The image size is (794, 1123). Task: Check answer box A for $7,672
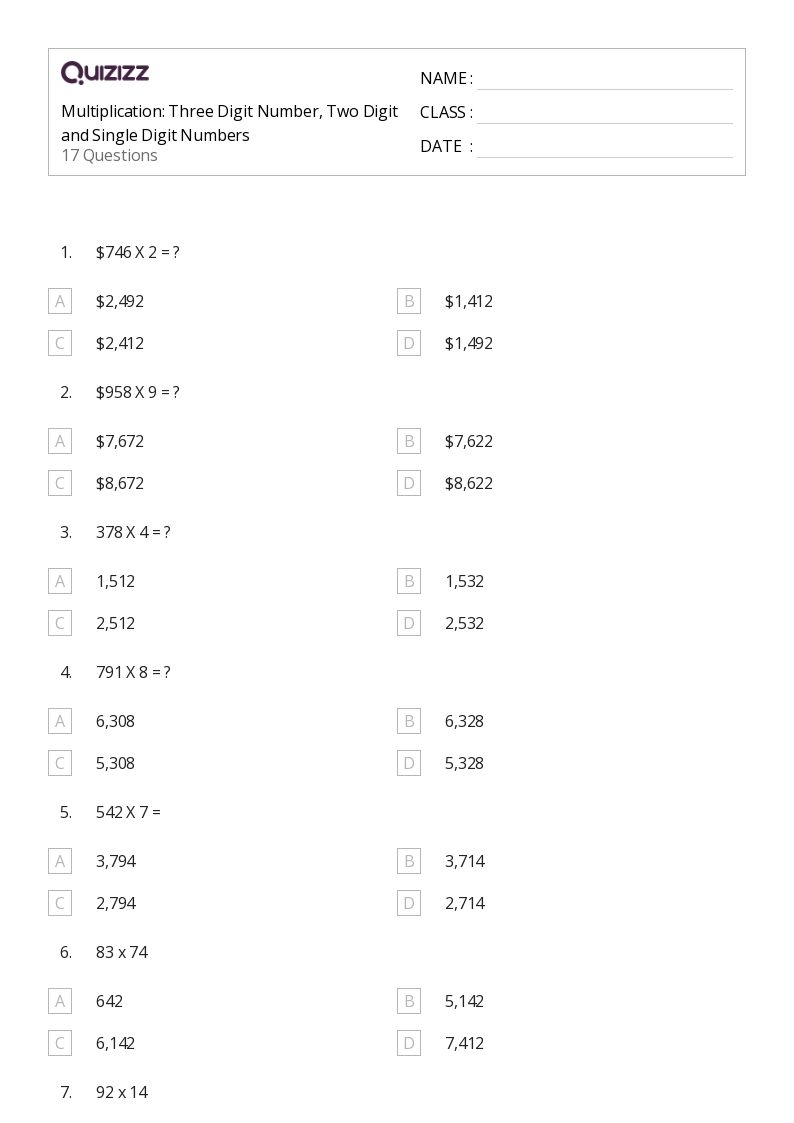point(60,441)
